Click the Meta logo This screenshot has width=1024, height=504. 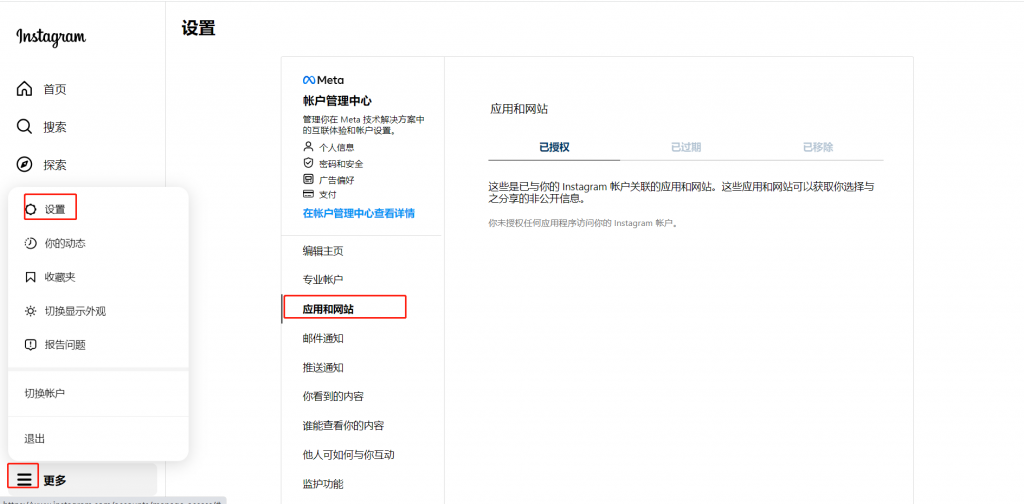click(x=323, y=80)
